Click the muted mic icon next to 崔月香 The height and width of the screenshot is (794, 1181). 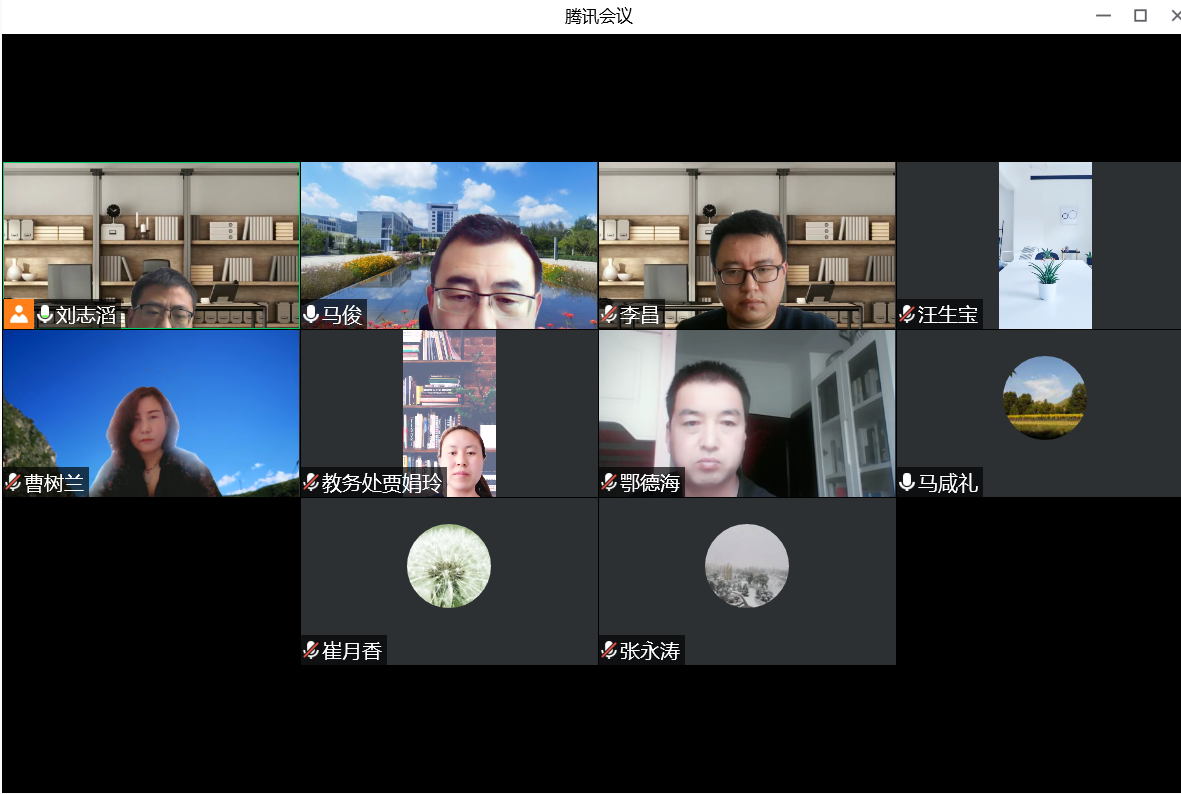point(310,650)
